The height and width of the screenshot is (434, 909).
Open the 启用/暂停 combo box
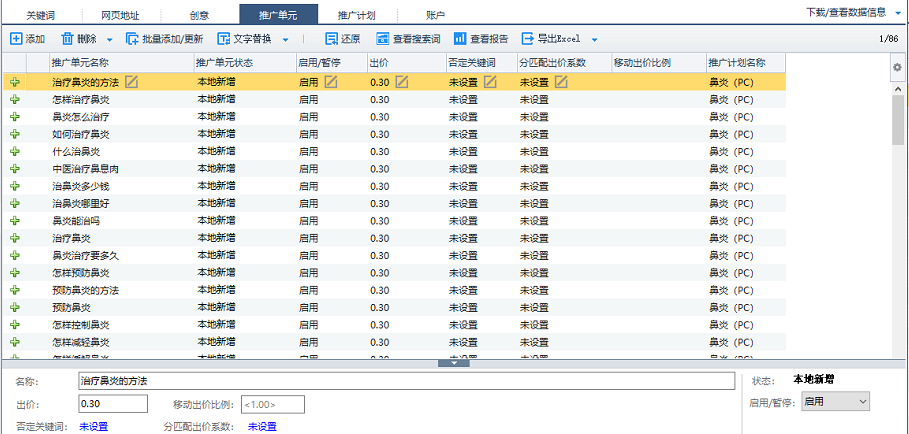click(x=835, y=402)
